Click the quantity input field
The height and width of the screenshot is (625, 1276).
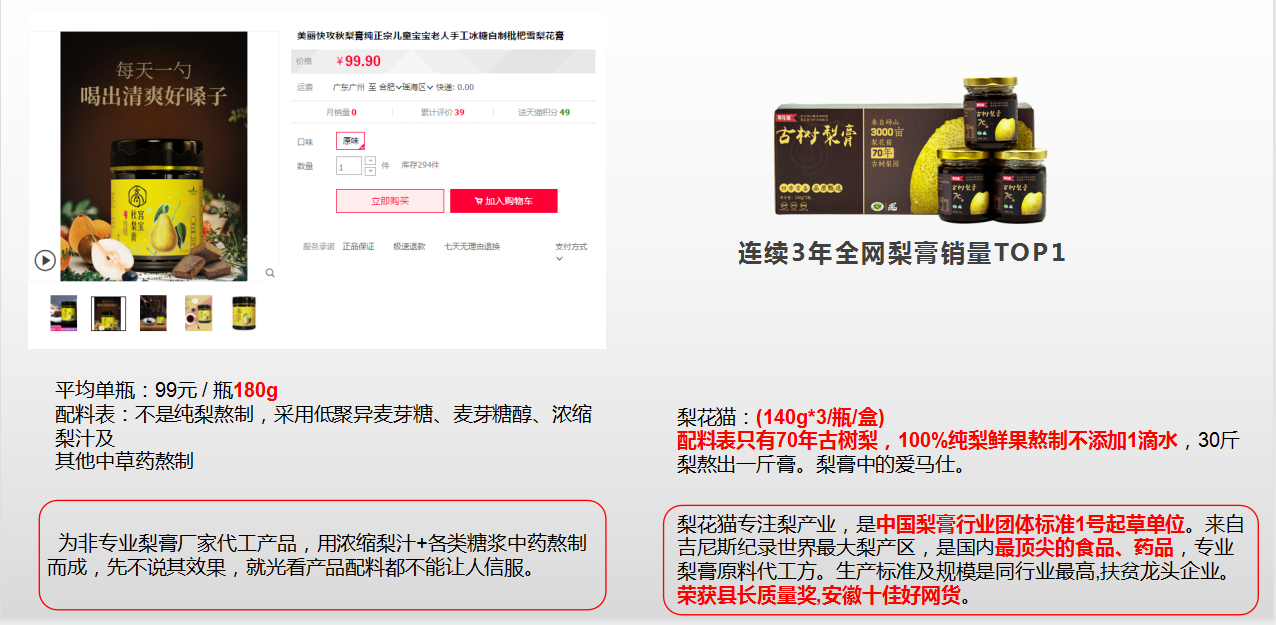point(349,166)
